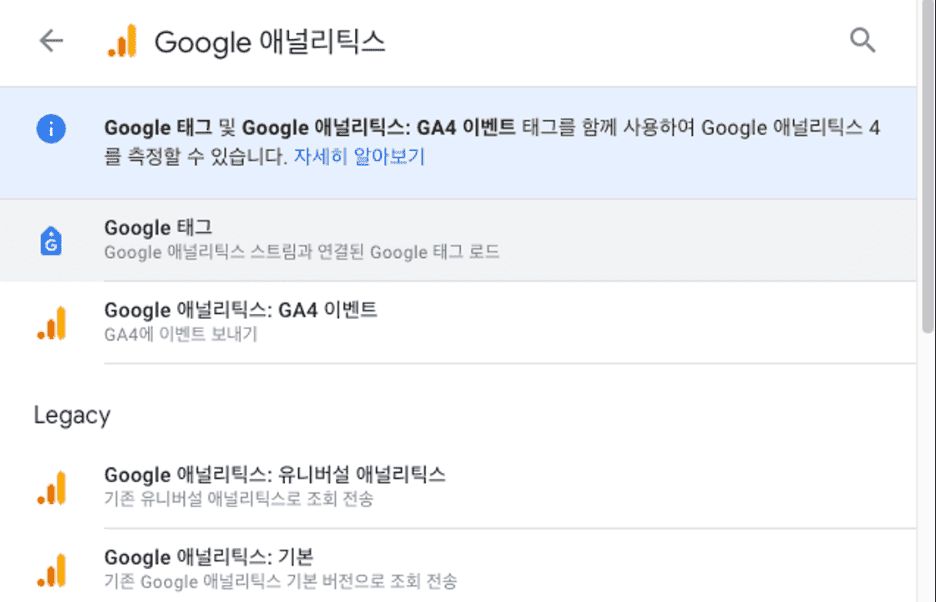
Task: Pick Google 애널리틱스: 기본 legacy tag
Action: click(209, 557)
